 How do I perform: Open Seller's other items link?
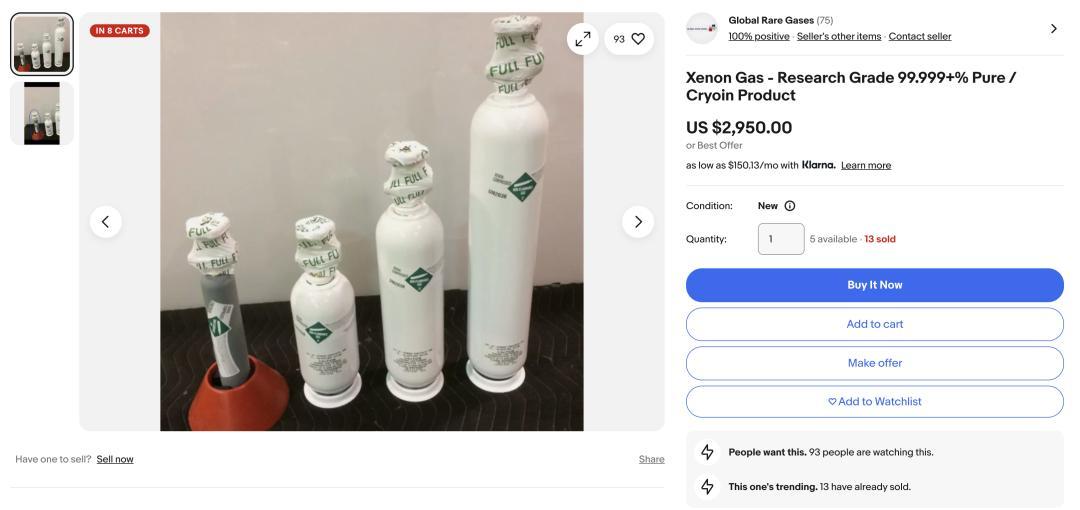[839, 37]
